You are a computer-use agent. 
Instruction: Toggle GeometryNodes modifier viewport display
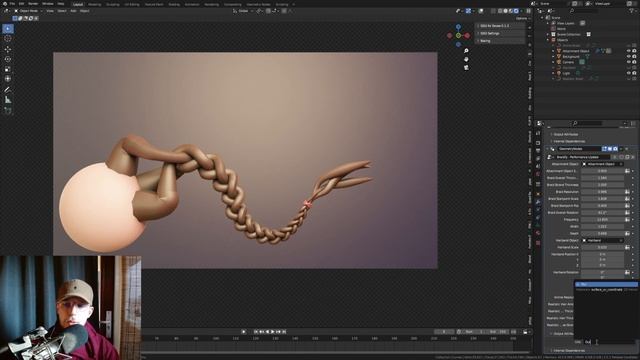610,149
